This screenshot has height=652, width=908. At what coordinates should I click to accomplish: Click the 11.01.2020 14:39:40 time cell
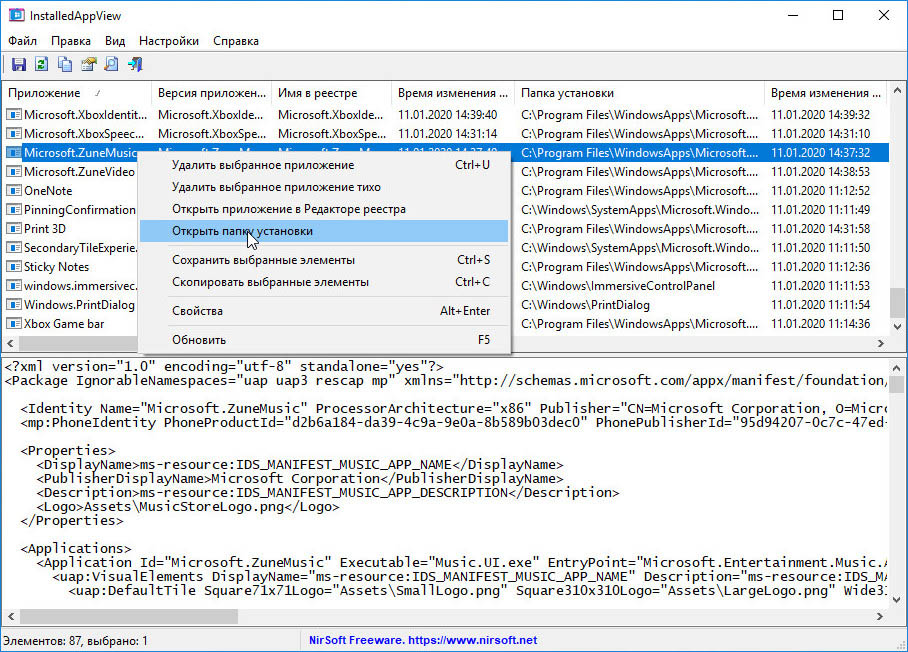(x=448, y=115)
